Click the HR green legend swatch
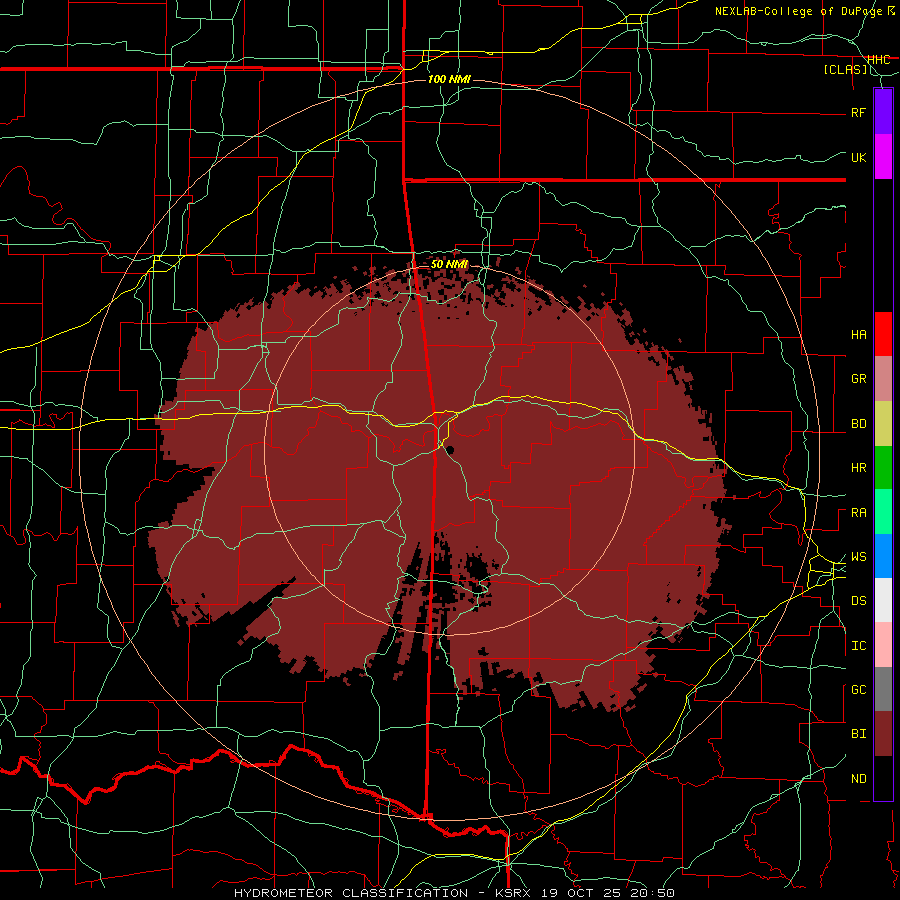This screenshot has height=900, width=900. pos(883,468)
